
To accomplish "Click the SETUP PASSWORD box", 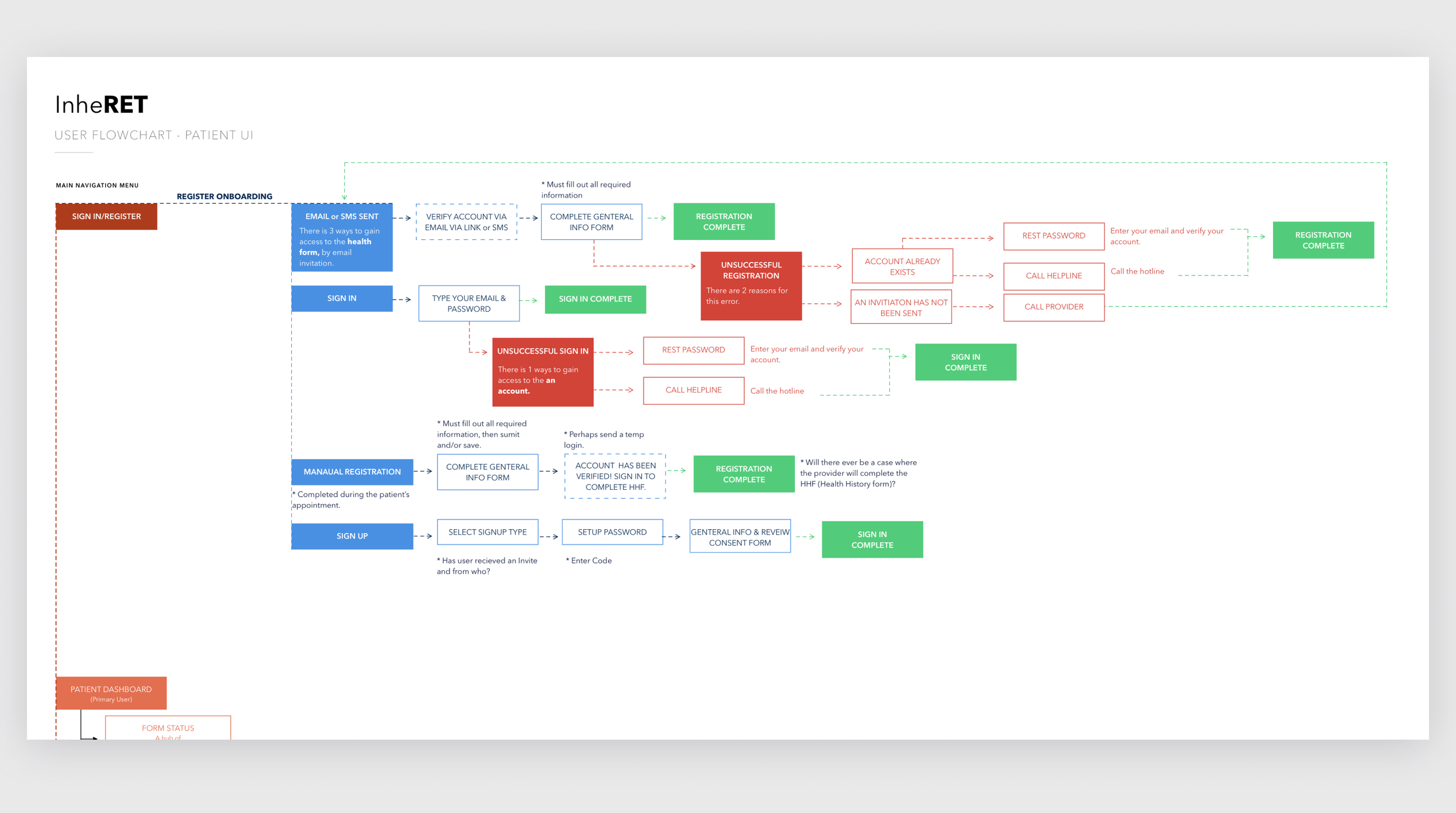I will tap(612, 532).
